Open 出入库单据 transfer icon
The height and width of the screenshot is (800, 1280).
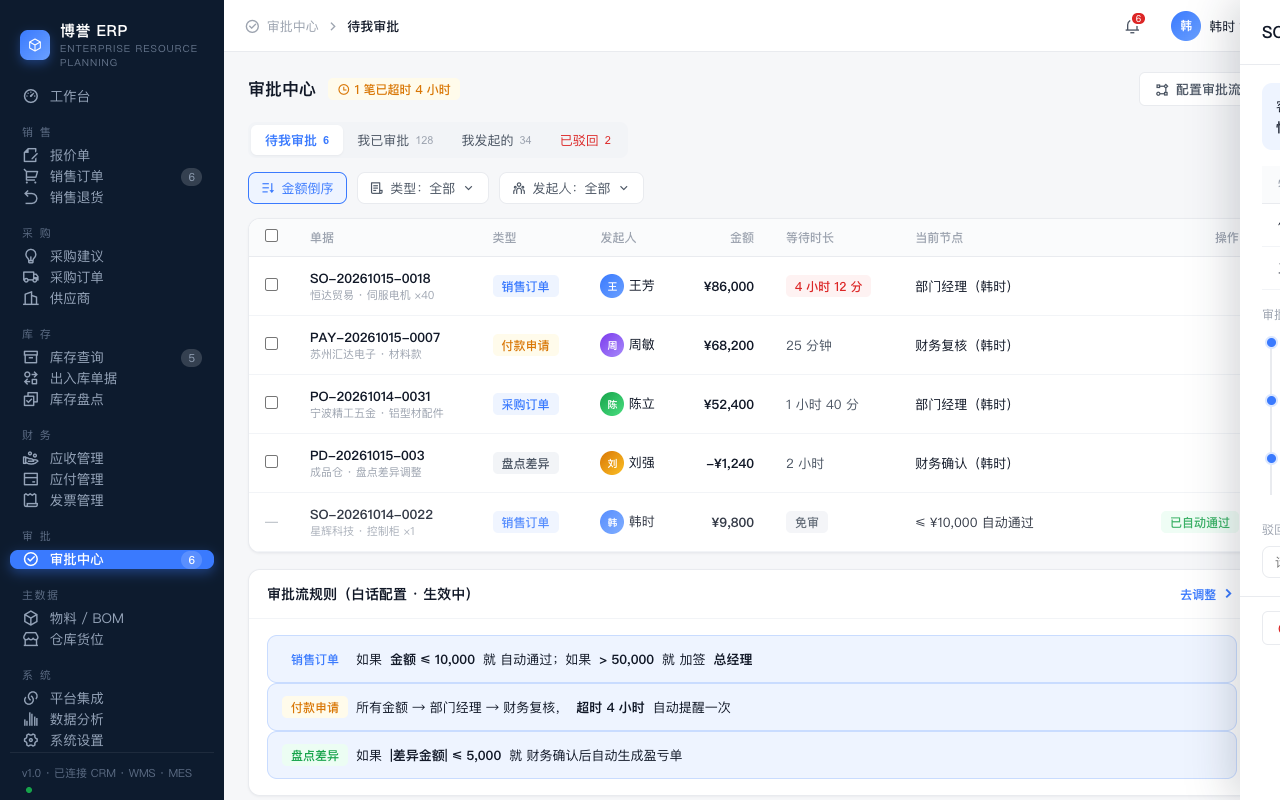[x=31, y=378]
